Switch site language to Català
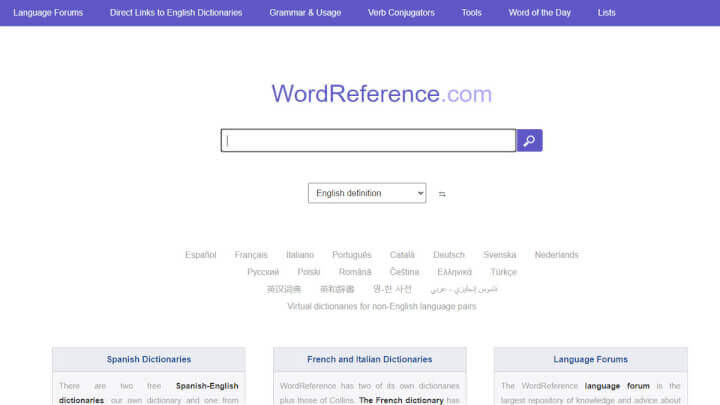This screenshot has width=720, height=405. (402, 255)
